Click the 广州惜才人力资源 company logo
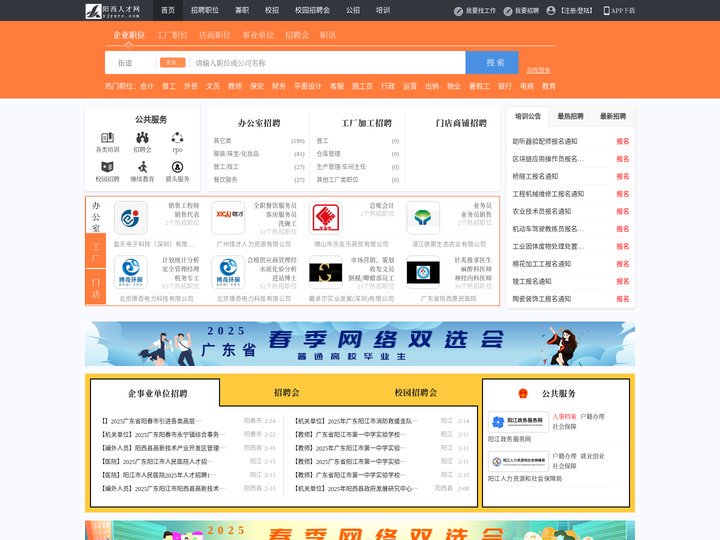The height and width of the screenshot is (540, 720). (228, 218)
